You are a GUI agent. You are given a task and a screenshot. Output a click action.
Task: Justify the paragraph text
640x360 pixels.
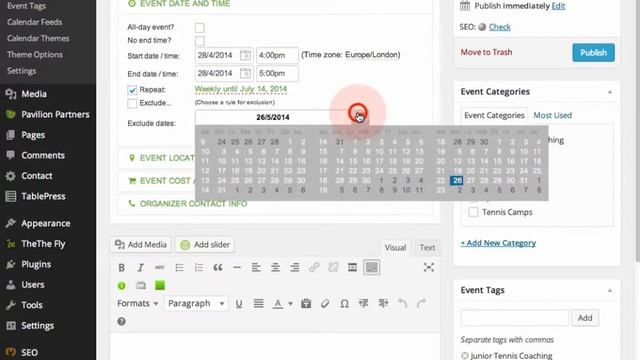pos(258,304)
